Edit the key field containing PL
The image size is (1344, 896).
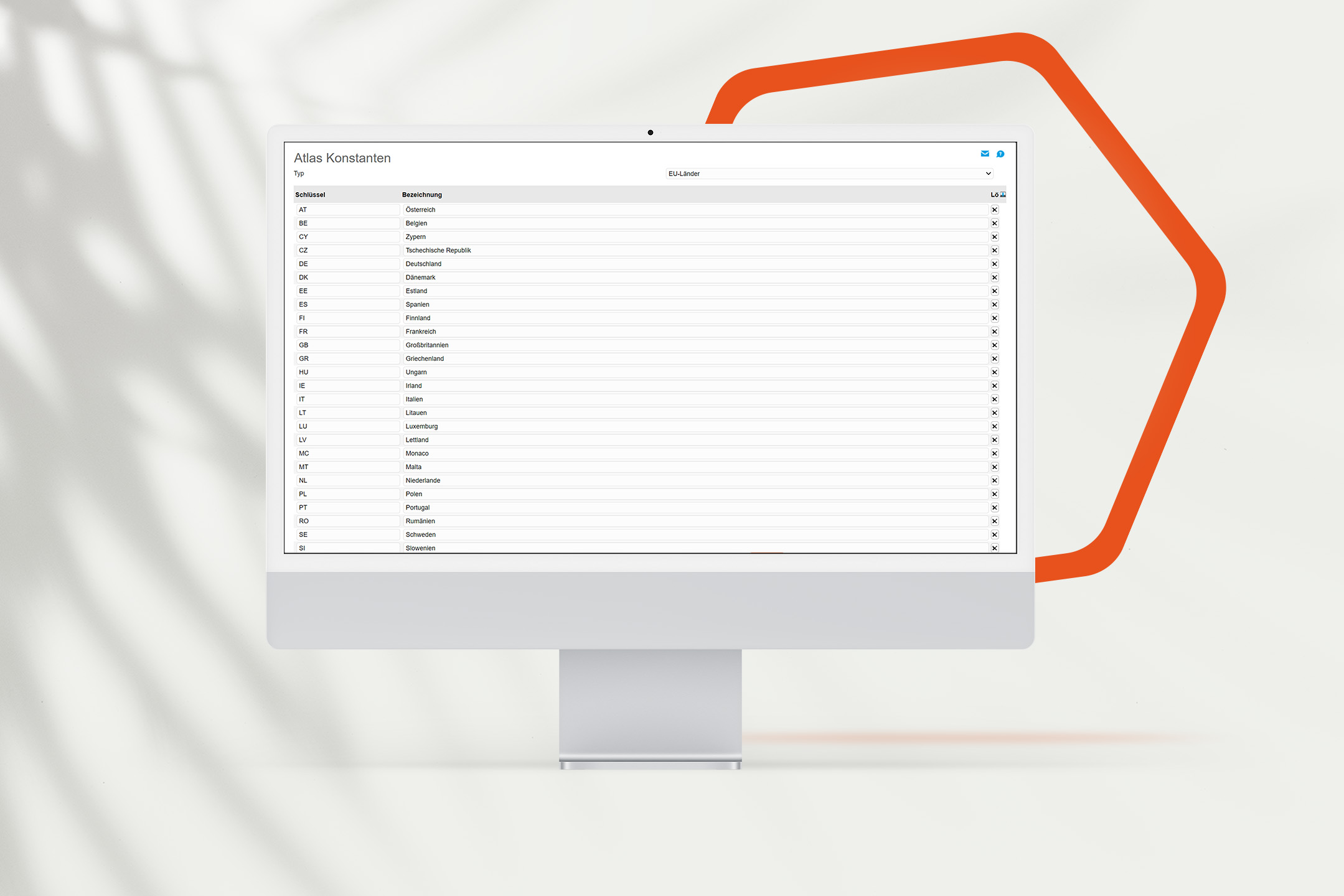pyautogui.click(x=347, y=494)
